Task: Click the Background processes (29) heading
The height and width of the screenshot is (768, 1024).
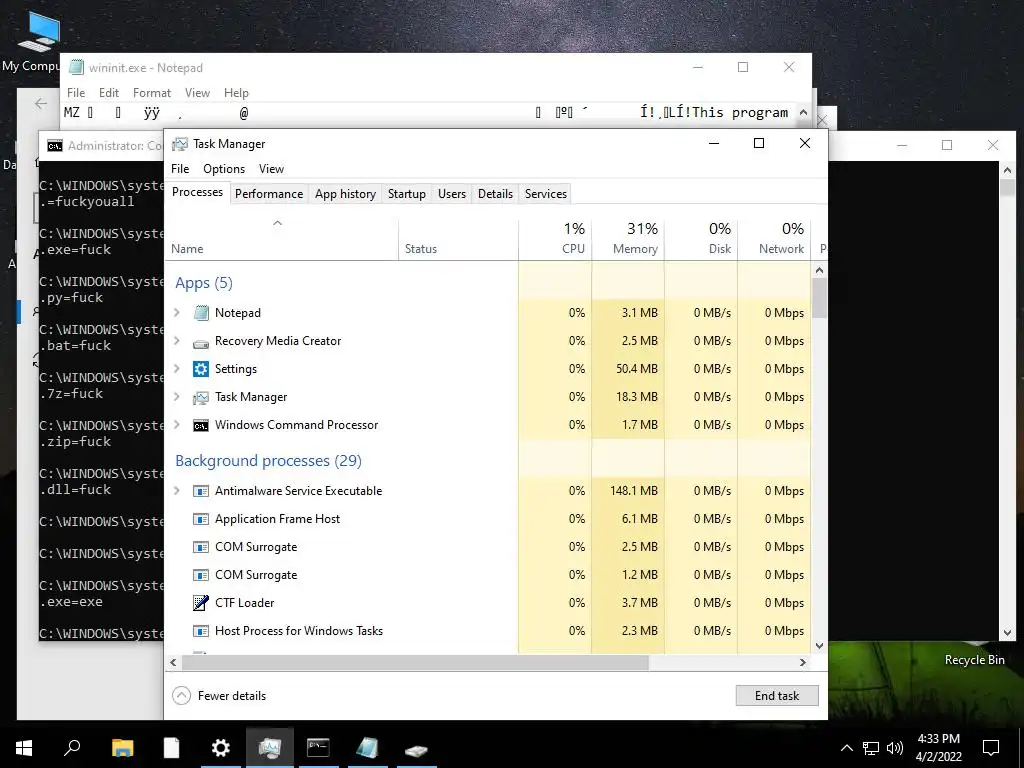Action: tap(268, 461)
